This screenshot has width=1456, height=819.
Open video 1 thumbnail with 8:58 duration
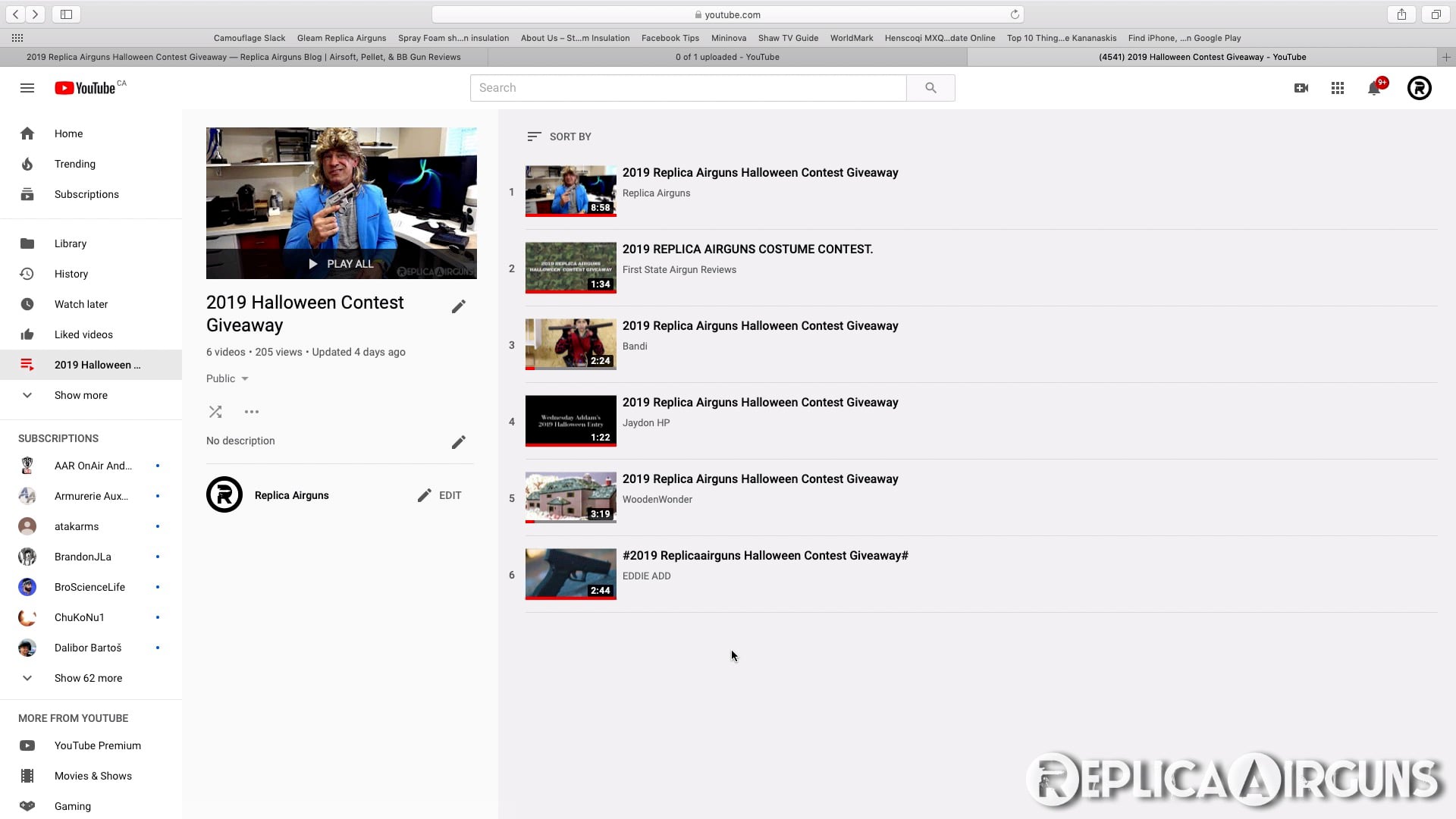point(571,191)
